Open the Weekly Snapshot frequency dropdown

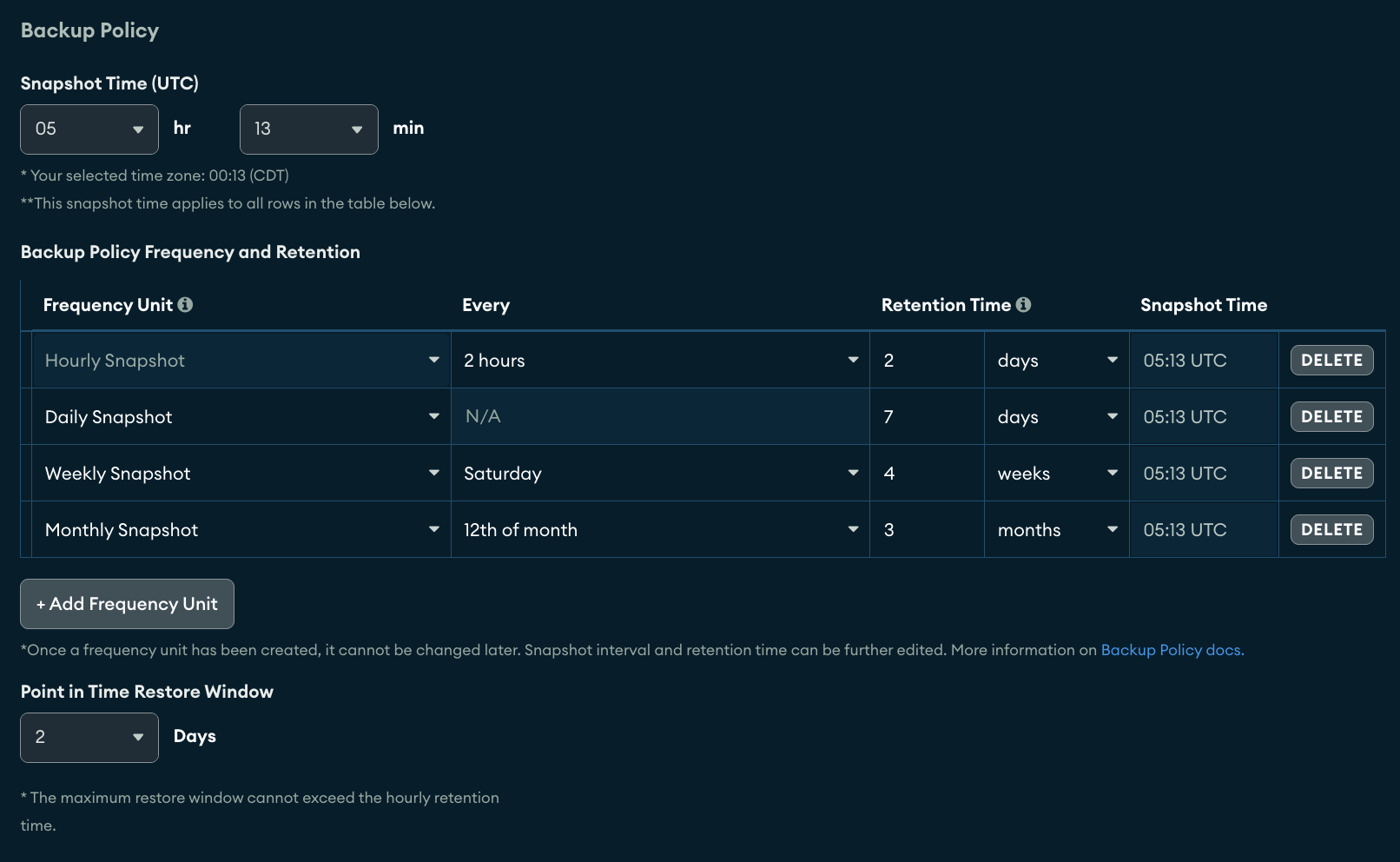click(241, 474)
